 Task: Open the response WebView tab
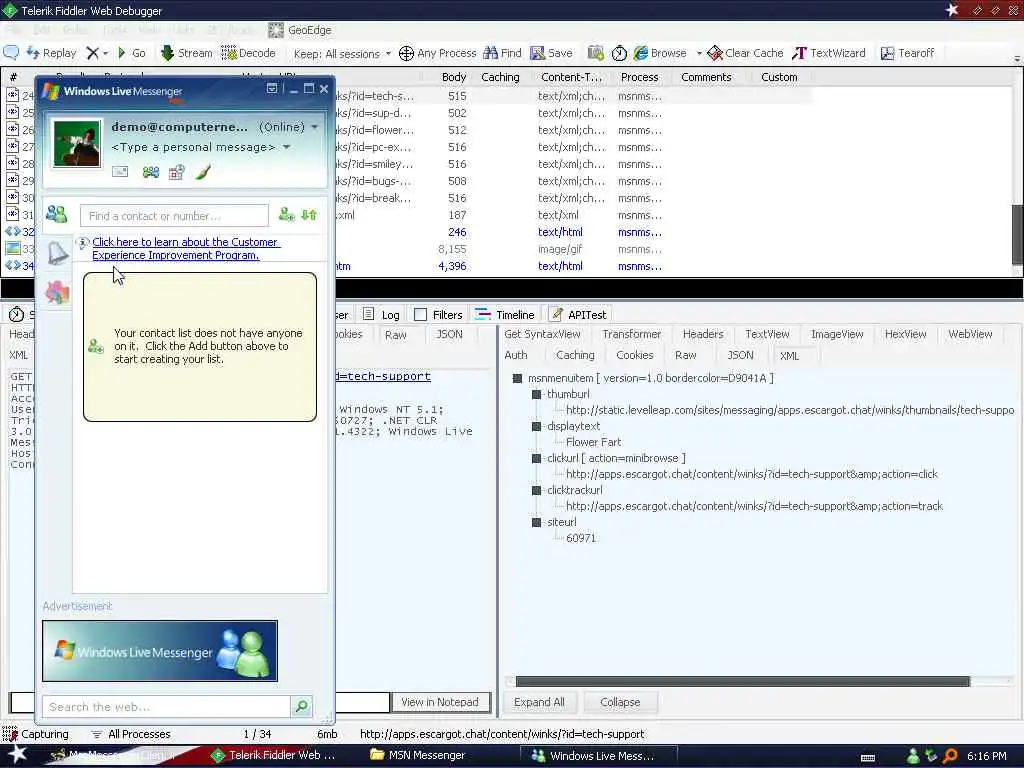pos(970,334)
